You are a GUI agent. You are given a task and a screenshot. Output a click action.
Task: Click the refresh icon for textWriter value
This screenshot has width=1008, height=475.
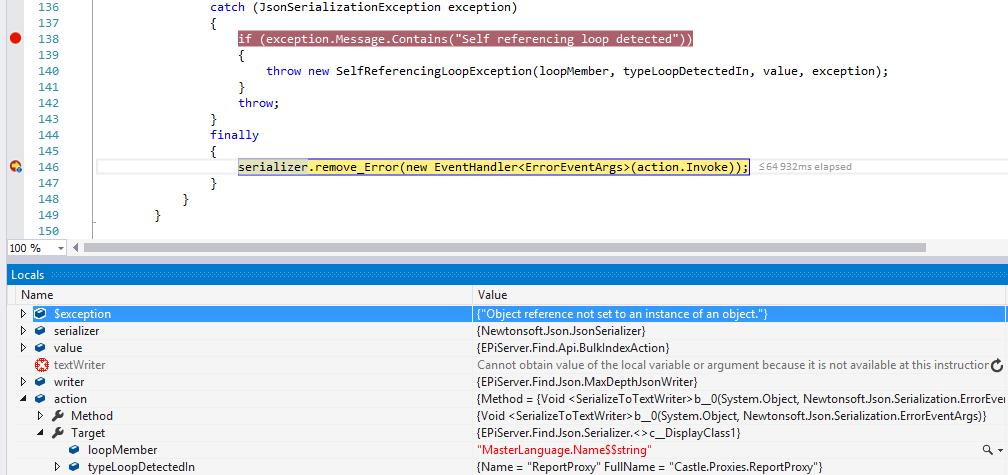click(1001, 365)
